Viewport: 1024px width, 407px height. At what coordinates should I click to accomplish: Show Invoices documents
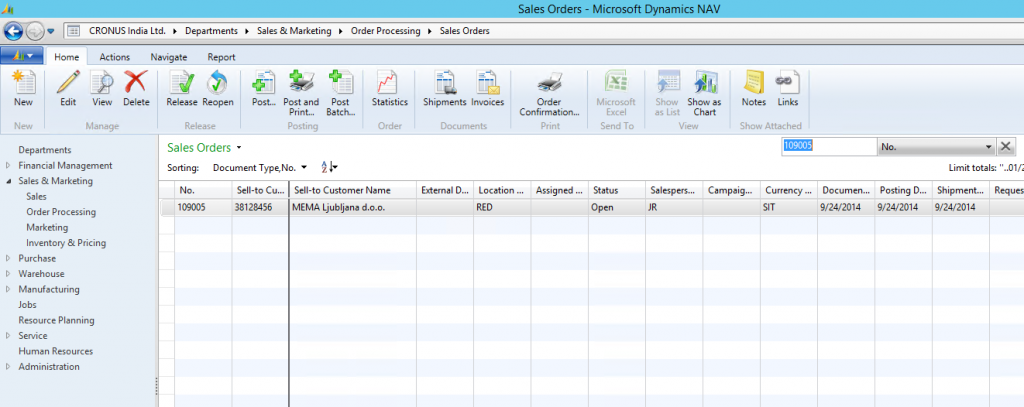coord(488,90)
